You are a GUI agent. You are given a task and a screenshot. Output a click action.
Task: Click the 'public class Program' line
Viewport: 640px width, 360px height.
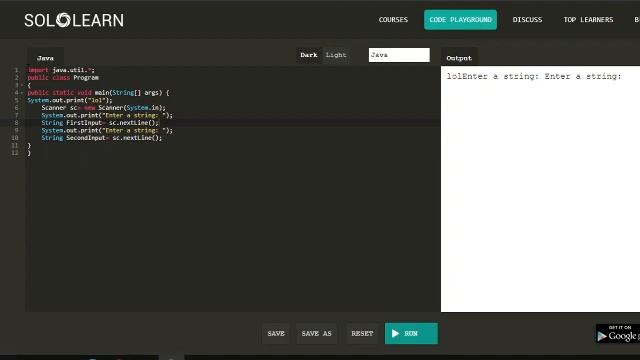point(63,78)
